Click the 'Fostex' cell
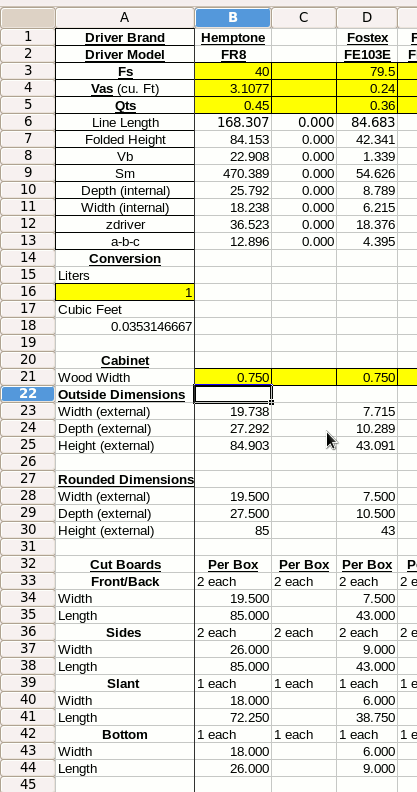Image resolution: width=417 pixels, height=792 pixels. [x=367, y=37]
